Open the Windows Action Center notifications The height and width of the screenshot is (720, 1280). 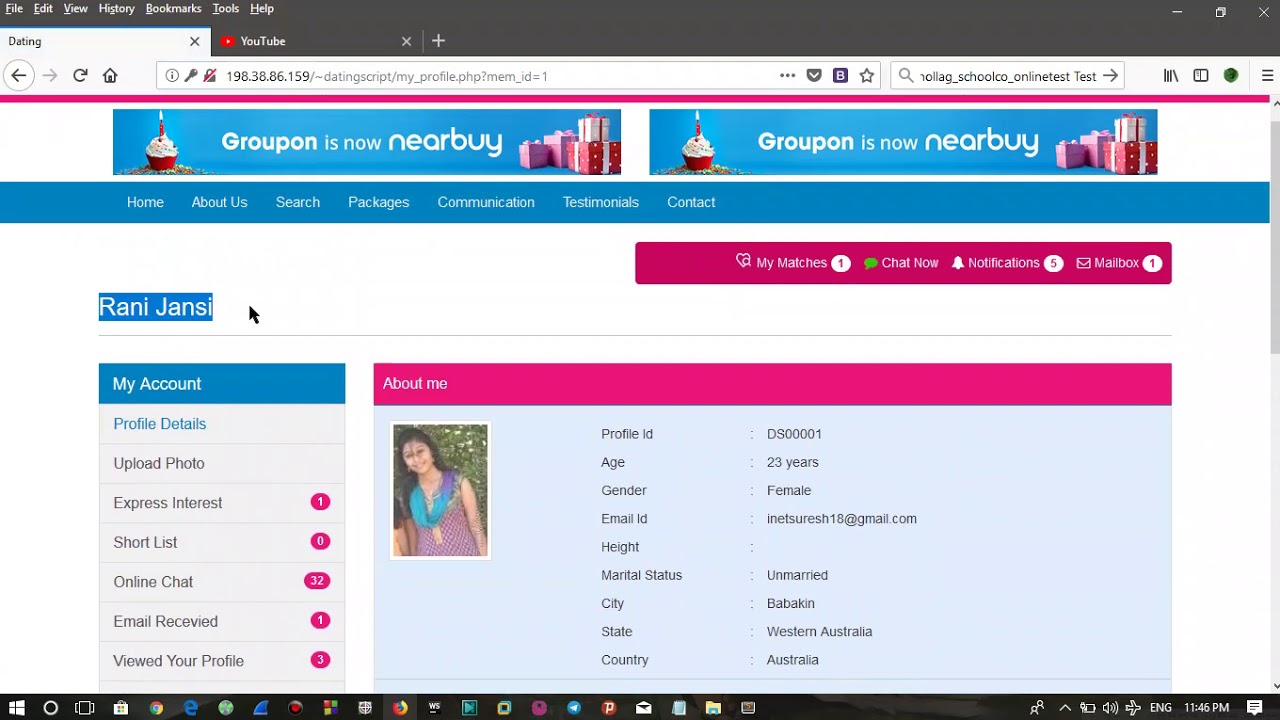tap(1255, 708)
